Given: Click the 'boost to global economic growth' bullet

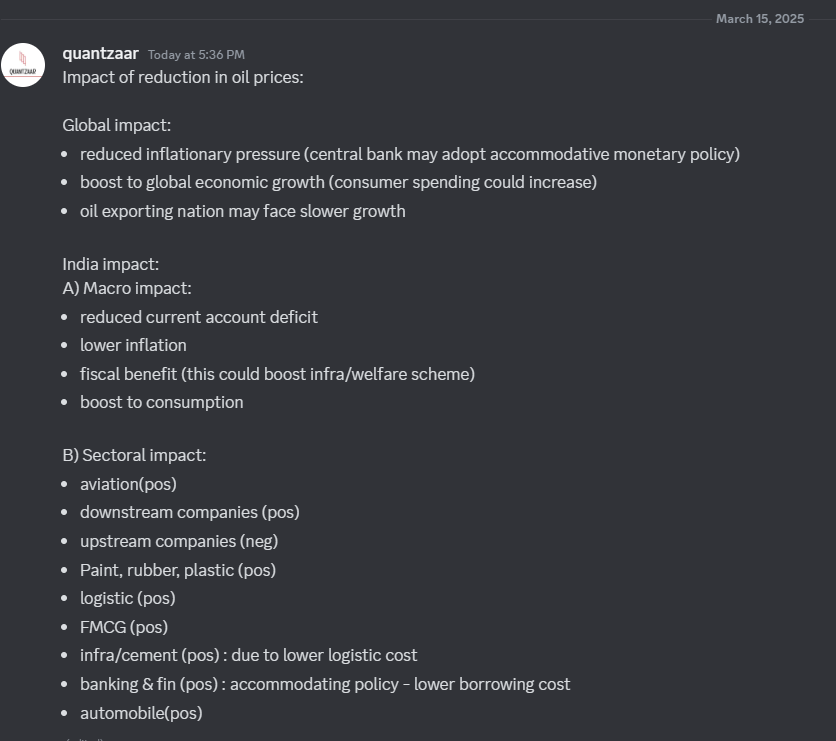Looking at the screenshot, I should click(x=339, y=182).
